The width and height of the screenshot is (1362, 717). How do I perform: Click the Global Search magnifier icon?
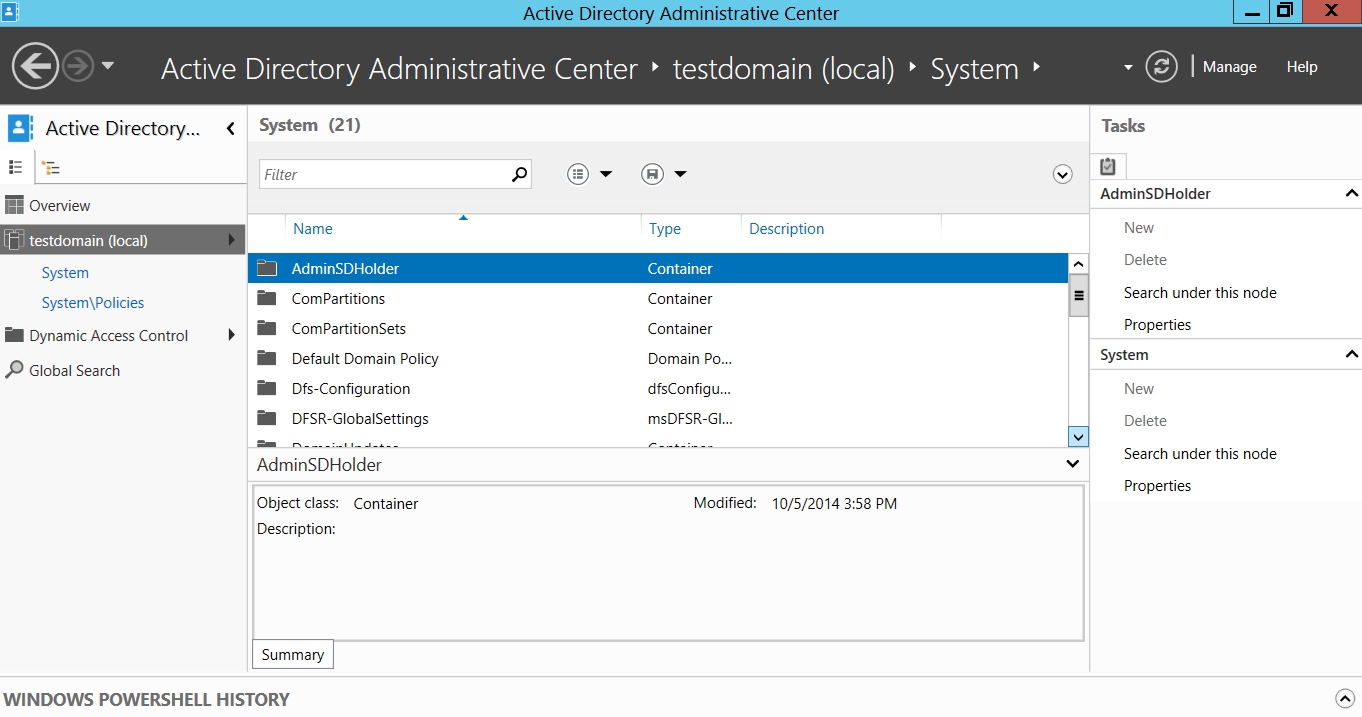[x=14, y=370]
